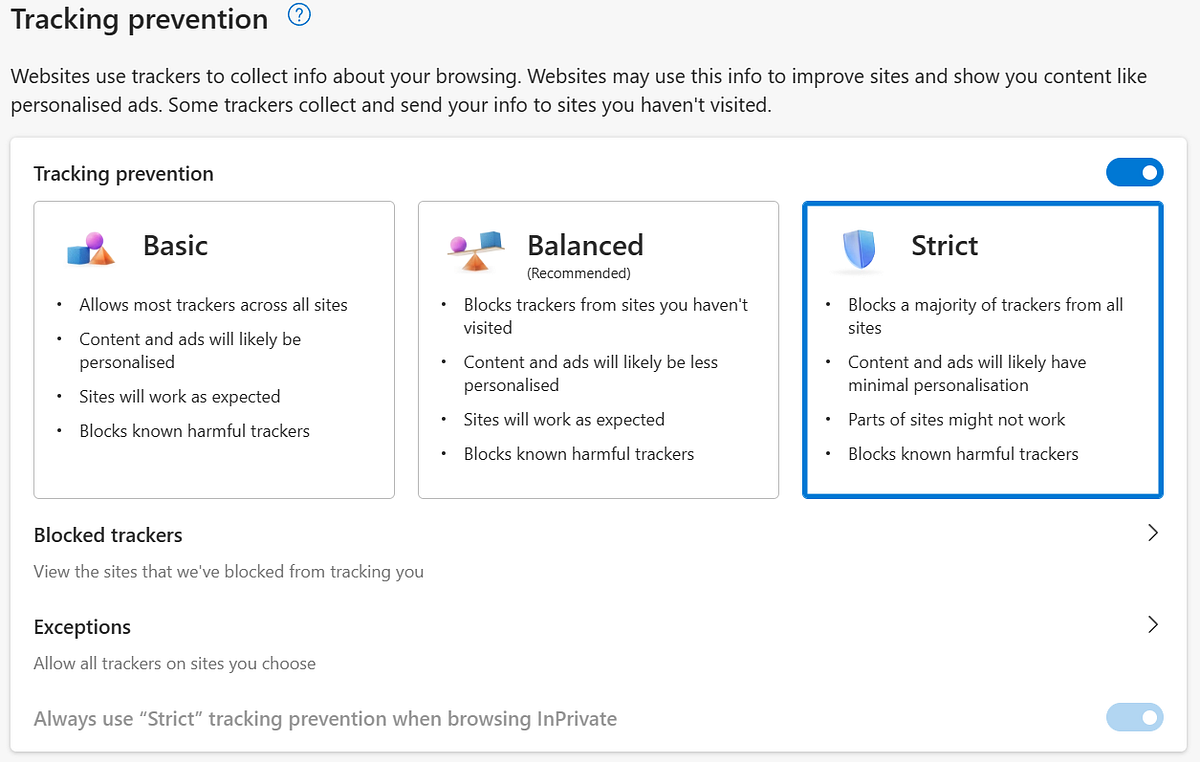The image size is (1200, 762).
Task: Select the Balanced tracking prevention level
Action: tap(598, 350)
